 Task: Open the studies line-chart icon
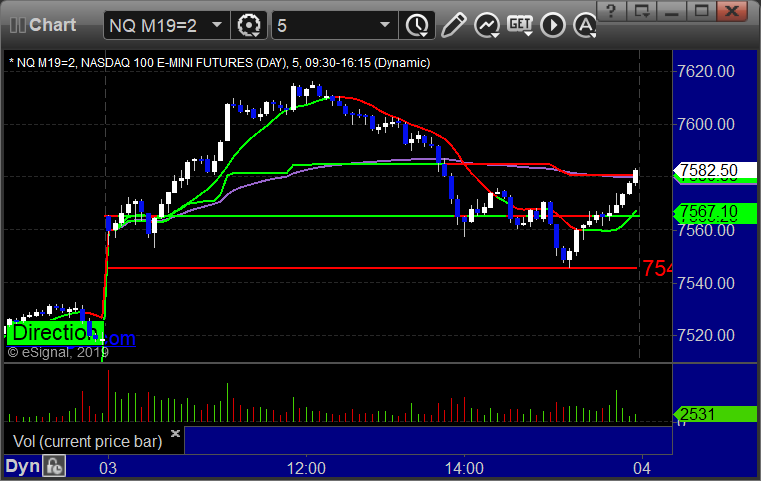point(487,25)
